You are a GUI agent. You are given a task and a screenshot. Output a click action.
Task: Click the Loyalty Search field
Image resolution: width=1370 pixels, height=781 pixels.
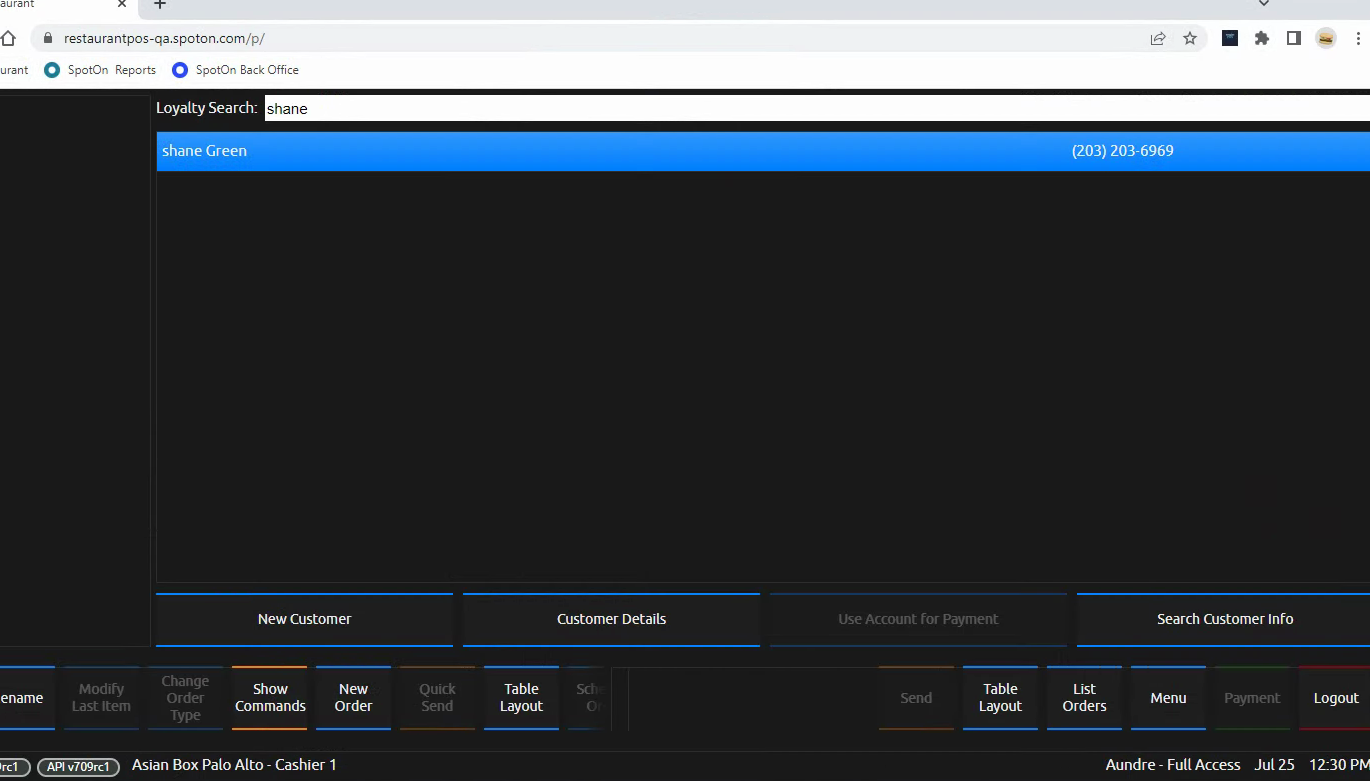817,108
